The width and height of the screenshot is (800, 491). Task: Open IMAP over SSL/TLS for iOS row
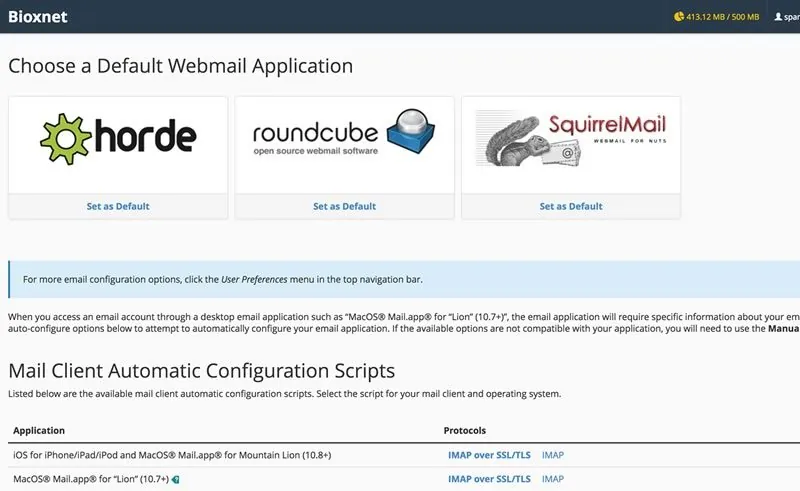(x=490, y=455)
